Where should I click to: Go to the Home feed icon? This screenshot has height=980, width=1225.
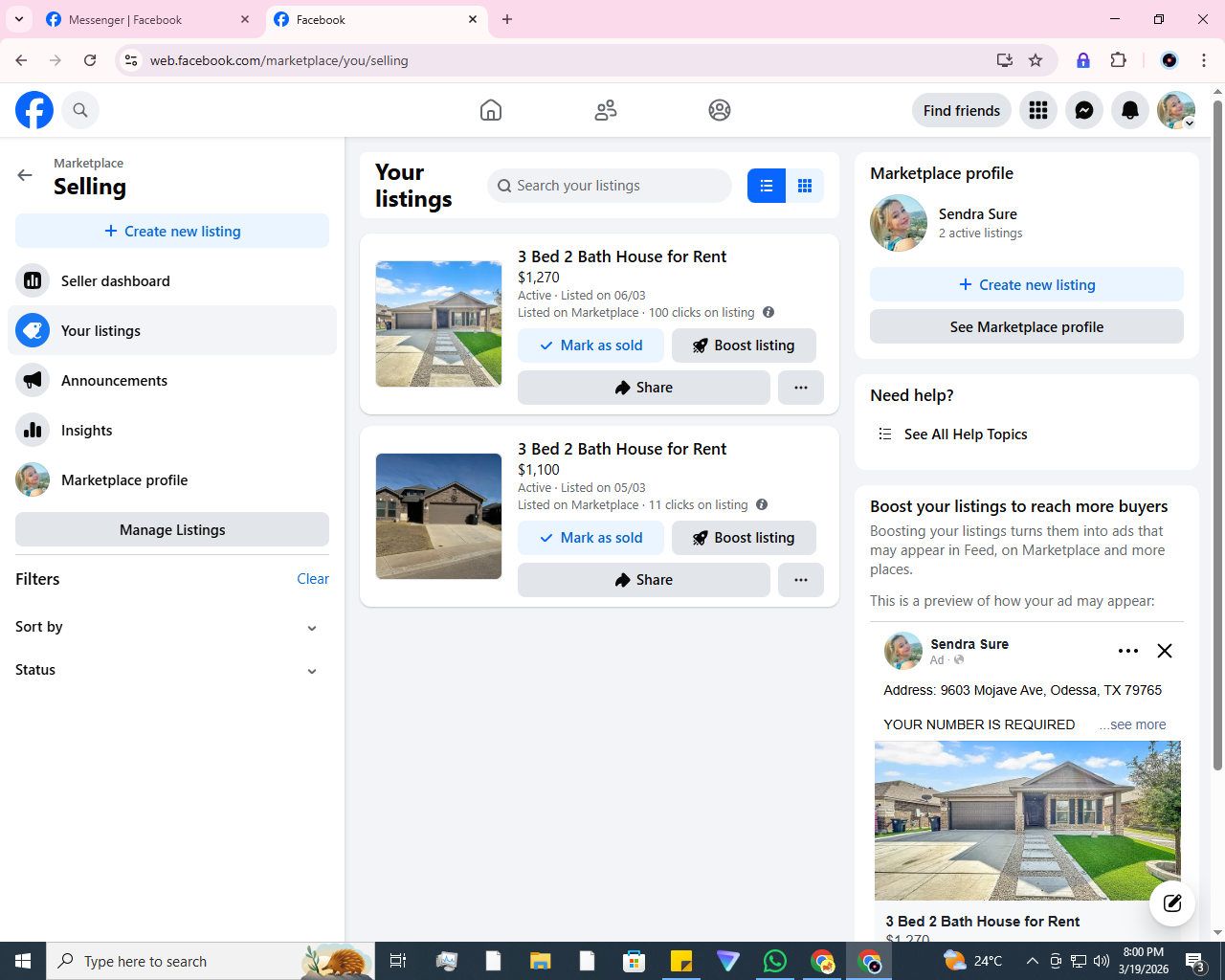point(491,110)
